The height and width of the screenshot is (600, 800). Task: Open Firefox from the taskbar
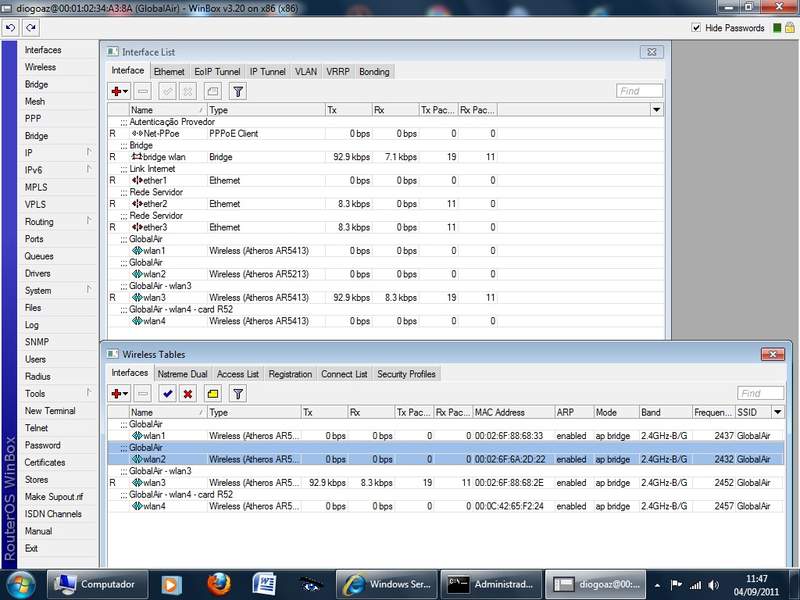[218, 585]
